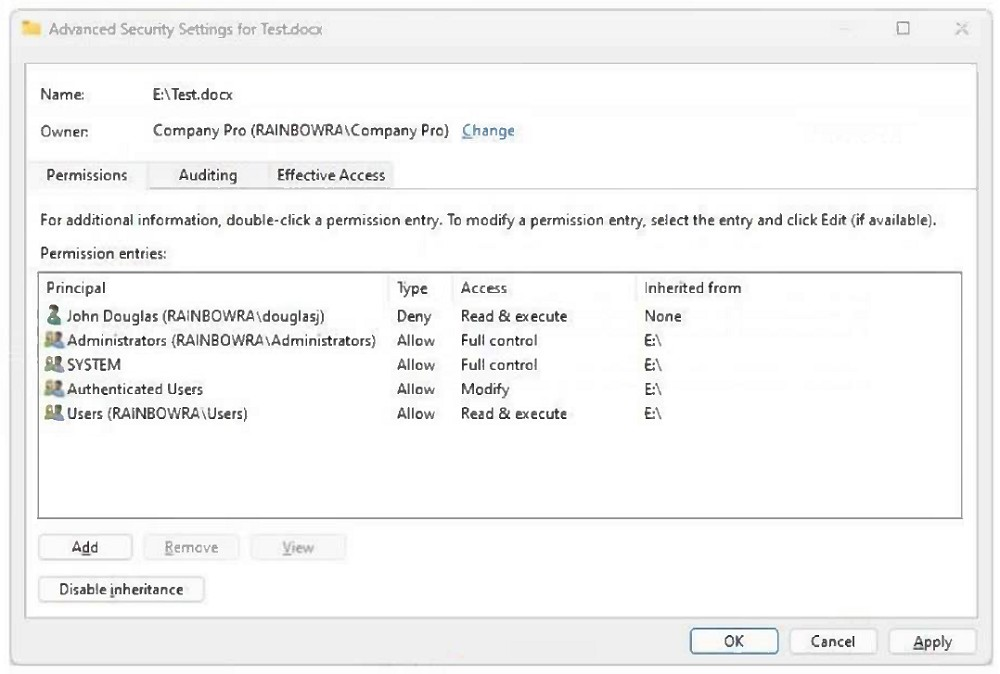The height and width of the screenshot is (674, 1000).
Task: Open the Effective Access tab
Action: click(x=331, y=175)
